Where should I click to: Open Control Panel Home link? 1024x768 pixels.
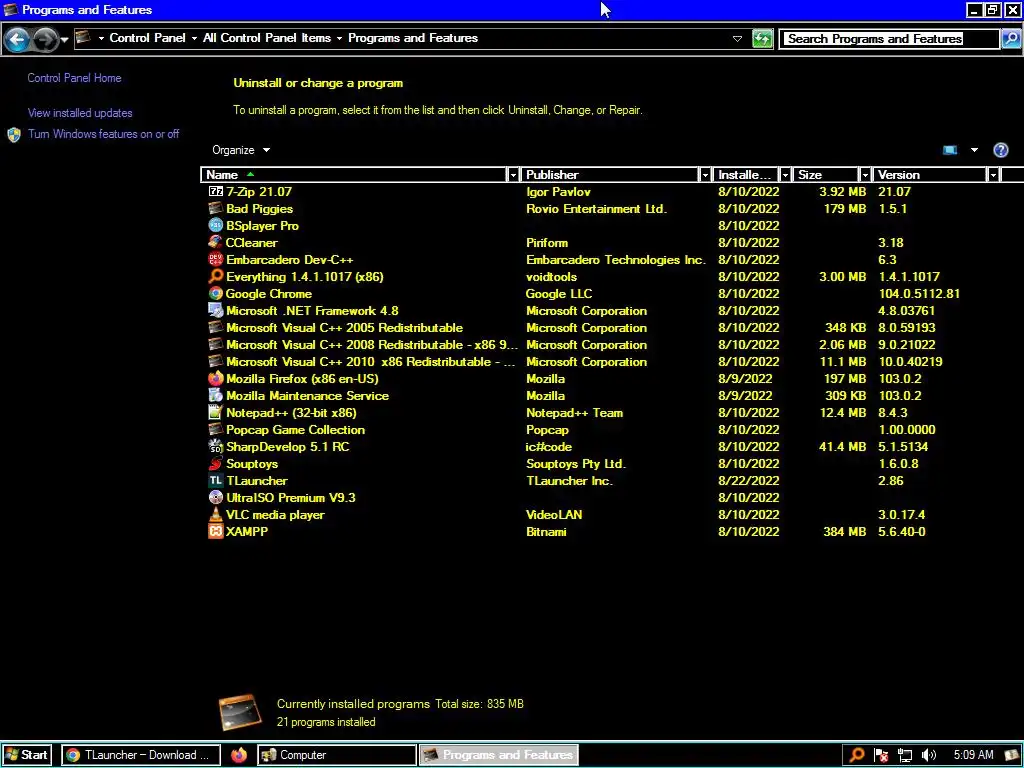coord(74,78)
